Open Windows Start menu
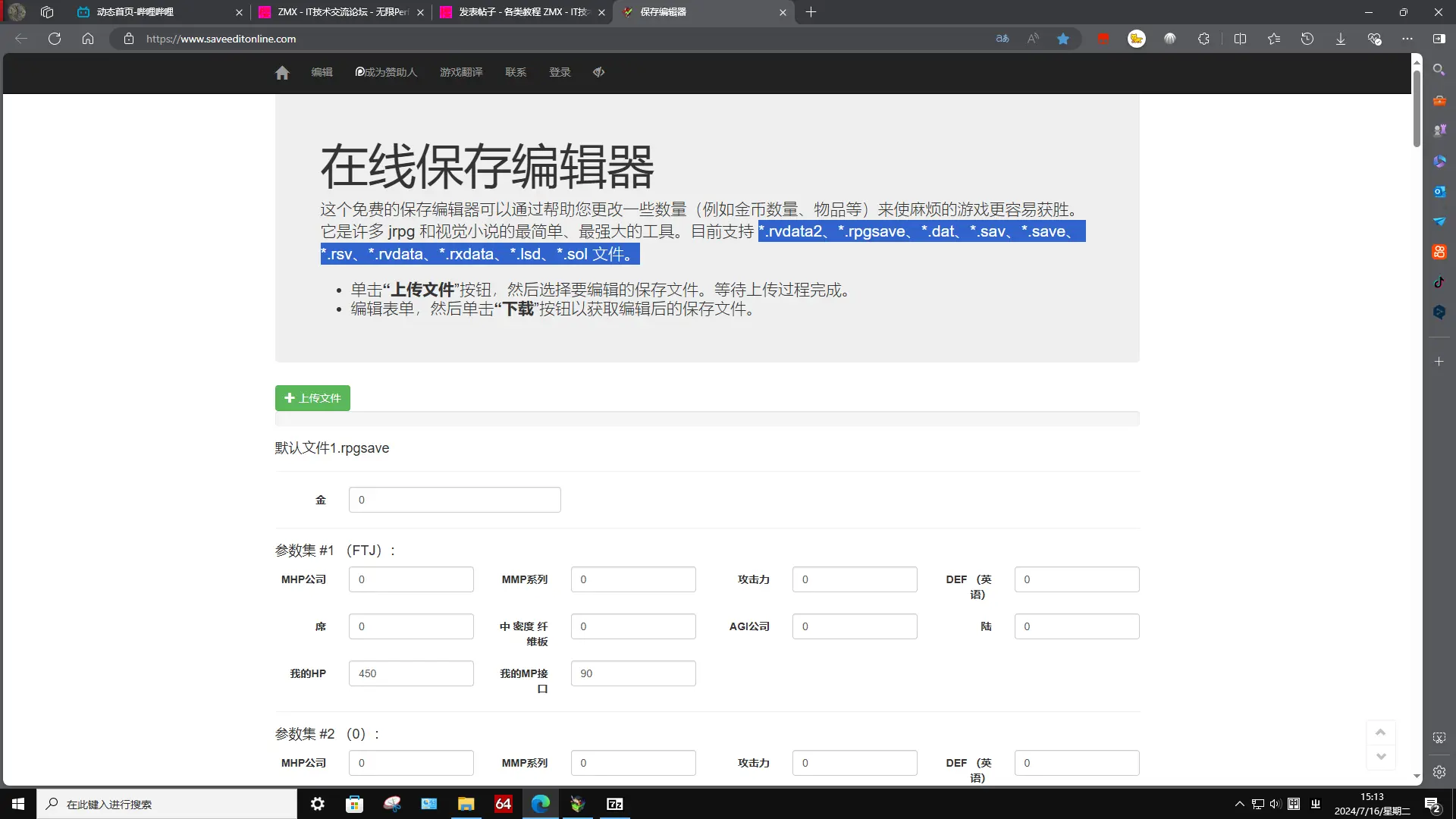The height and width of the screenshot is (819, 1456). [18, 804]
